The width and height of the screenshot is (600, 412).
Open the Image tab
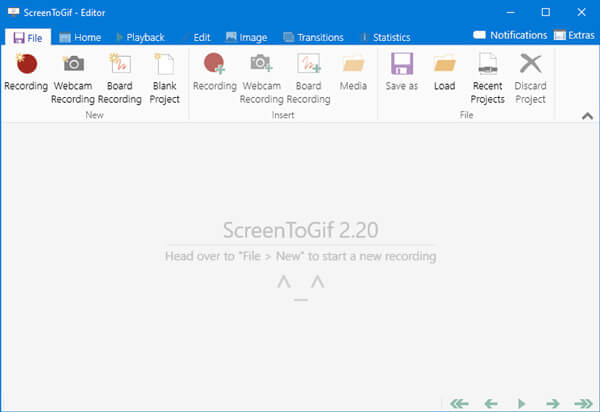(246, 37)
